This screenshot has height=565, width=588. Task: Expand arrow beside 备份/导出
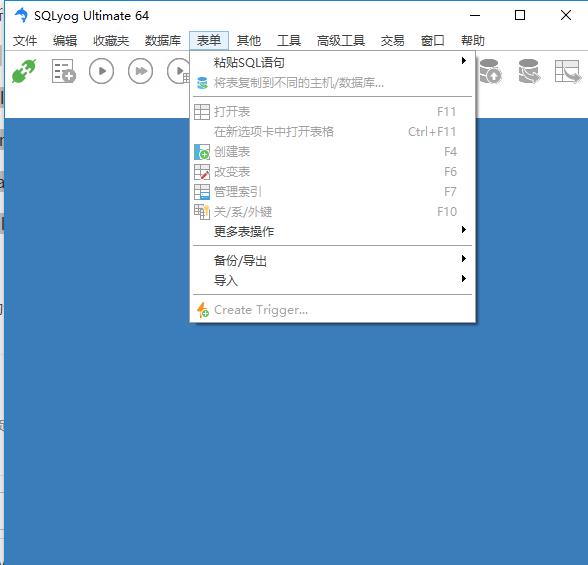(x=464, y=259)
